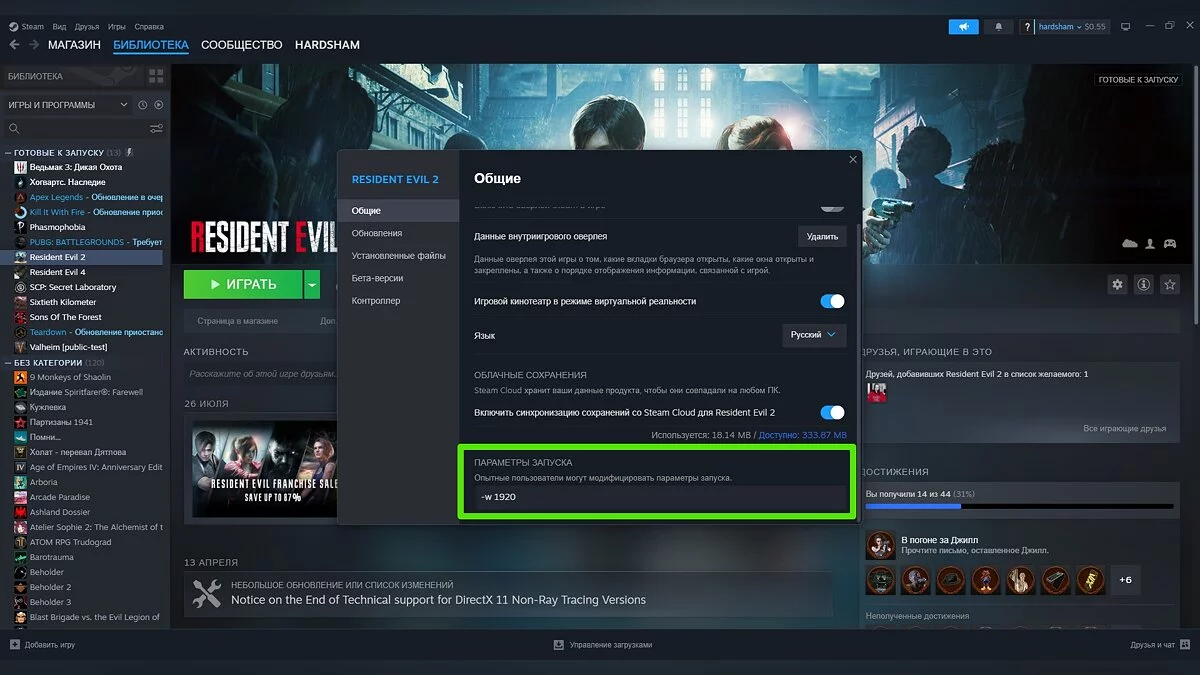Click achievements progress bar
Viewport: 1200px width, 675px height.
(1019, 507)
